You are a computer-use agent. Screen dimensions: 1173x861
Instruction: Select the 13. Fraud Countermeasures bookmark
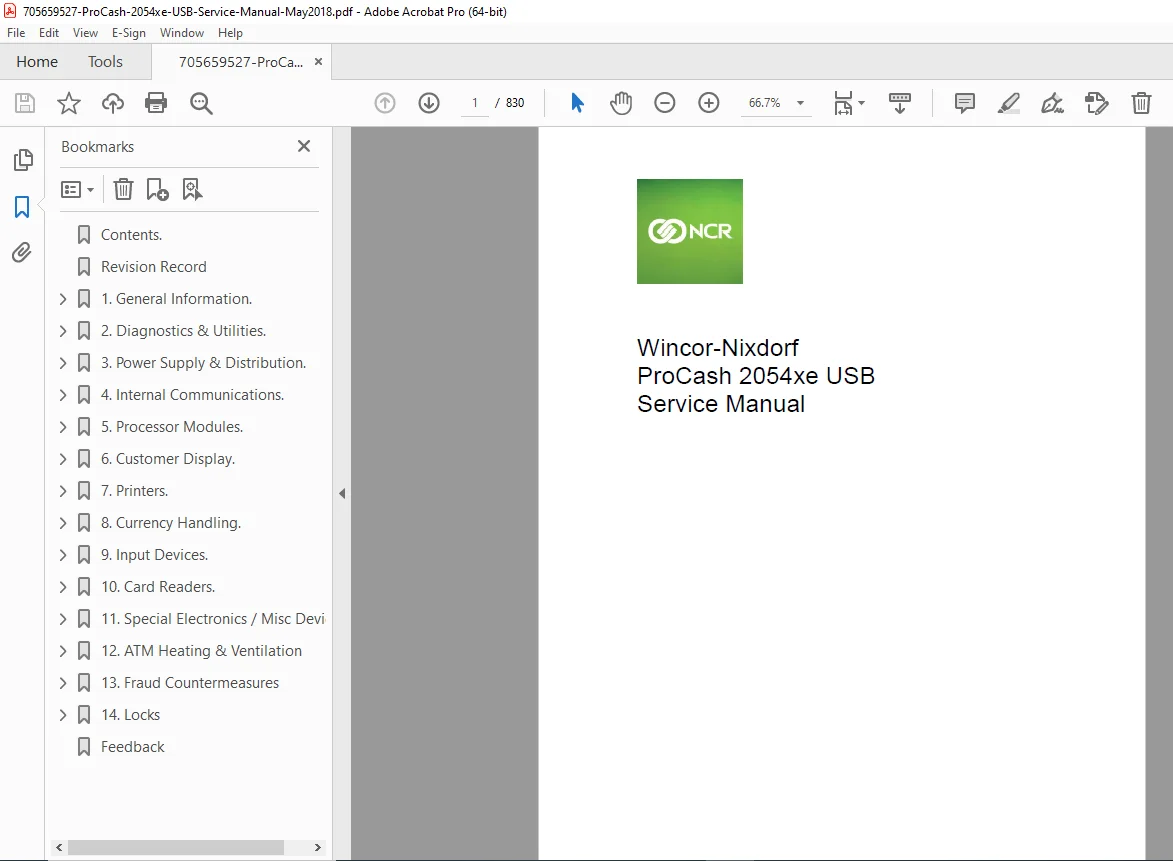(x=190, y=683)
